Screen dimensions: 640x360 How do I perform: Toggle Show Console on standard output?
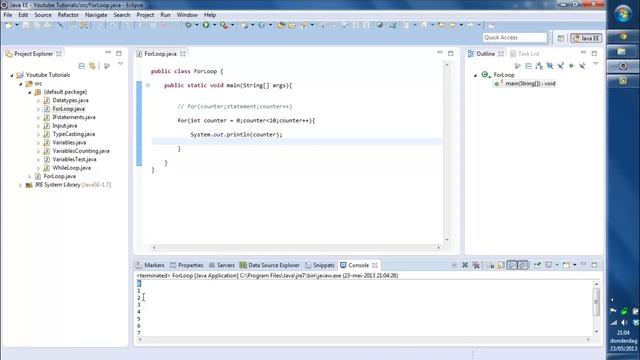512,265
